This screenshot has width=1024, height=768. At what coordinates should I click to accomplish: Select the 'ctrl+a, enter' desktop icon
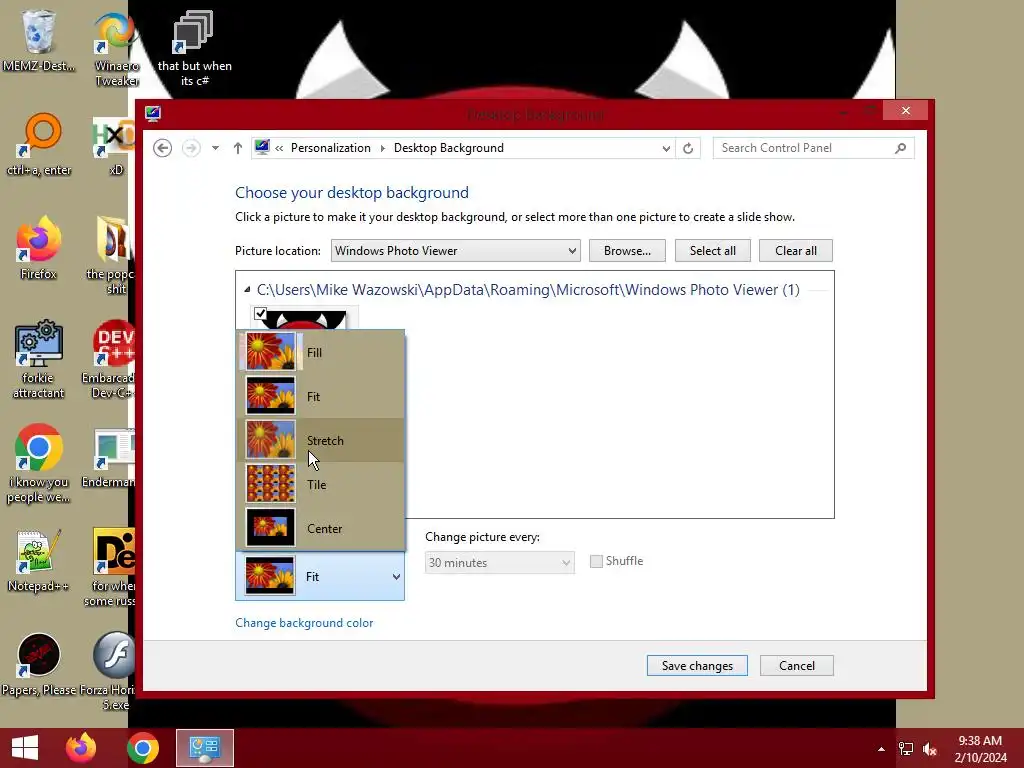[x=39, y=145]
